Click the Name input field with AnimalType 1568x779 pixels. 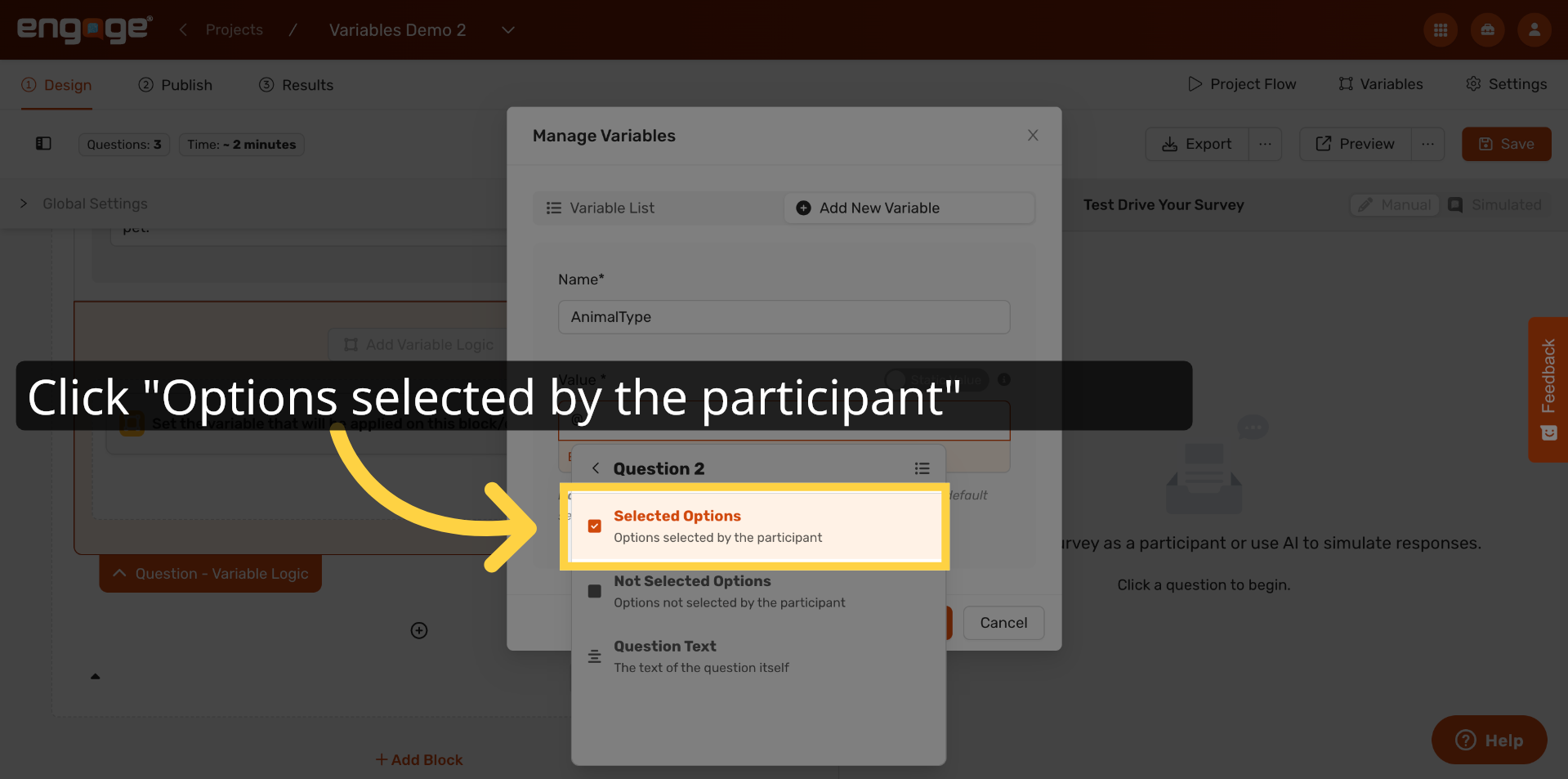pyautogui.click(x=784, y=317)
